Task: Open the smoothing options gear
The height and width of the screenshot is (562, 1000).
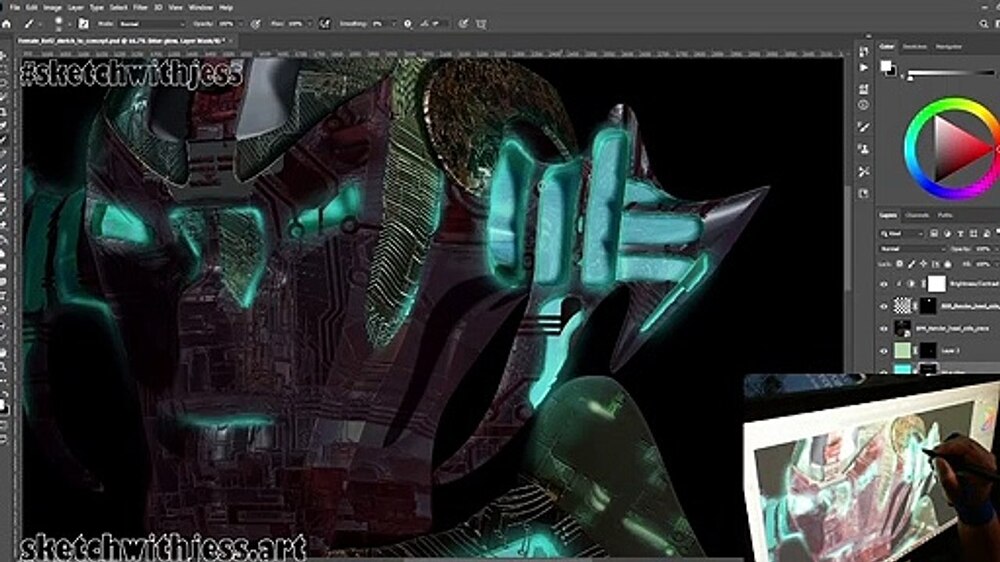Action: 408,24
